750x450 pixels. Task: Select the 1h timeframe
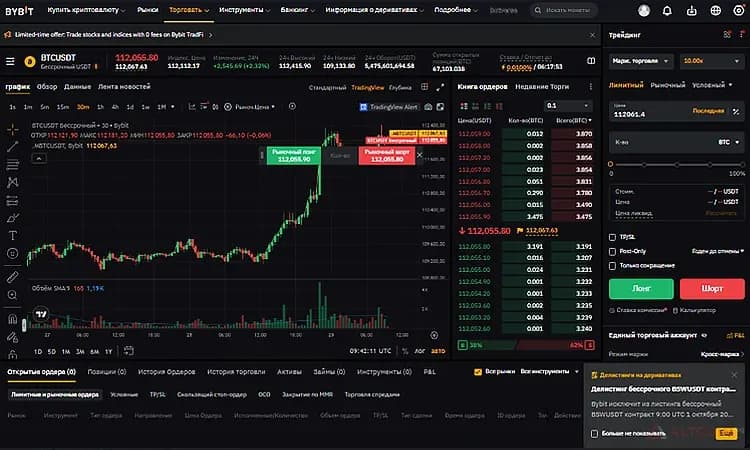100,107
